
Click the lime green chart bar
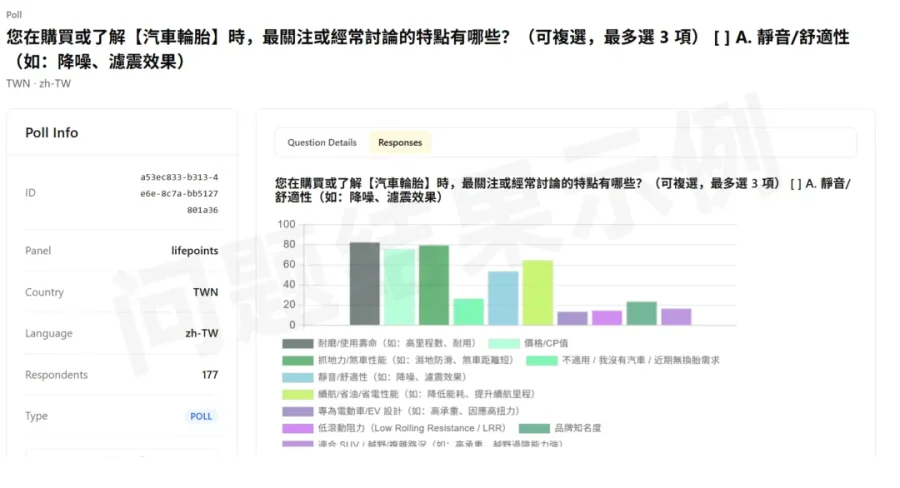537,293
